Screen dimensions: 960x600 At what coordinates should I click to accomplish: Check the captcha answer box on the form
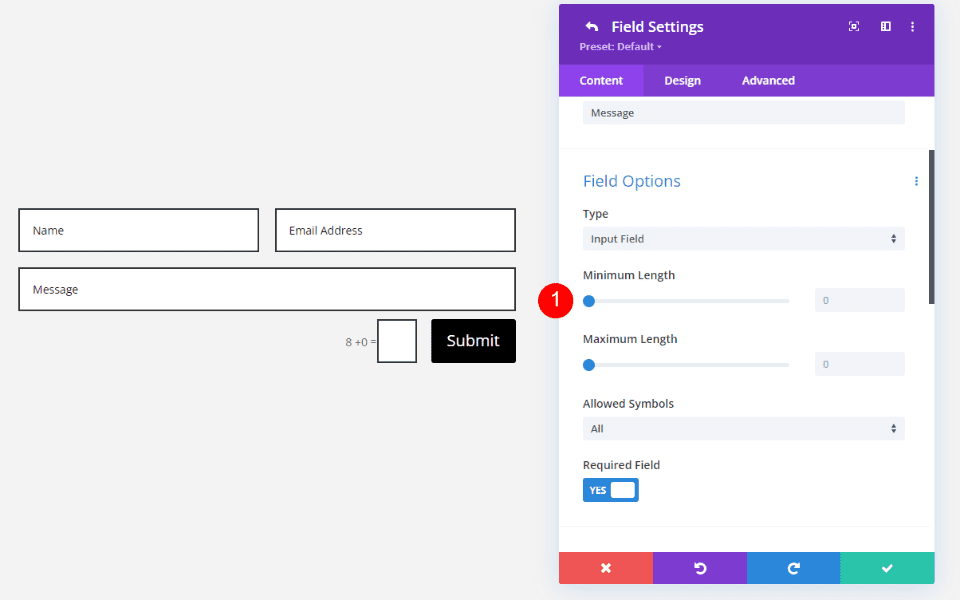tap(397, 340)
